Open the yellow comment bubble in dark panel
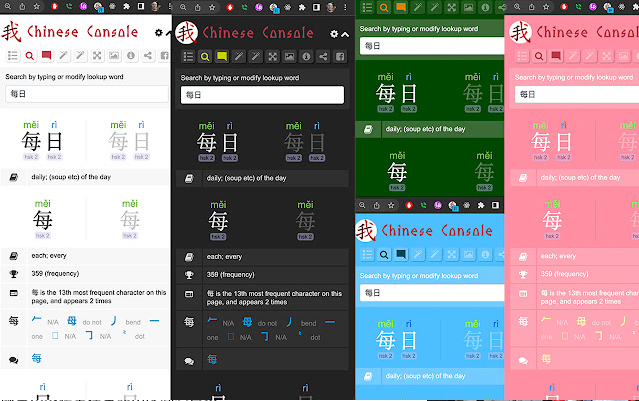 [x=222, y=57]
